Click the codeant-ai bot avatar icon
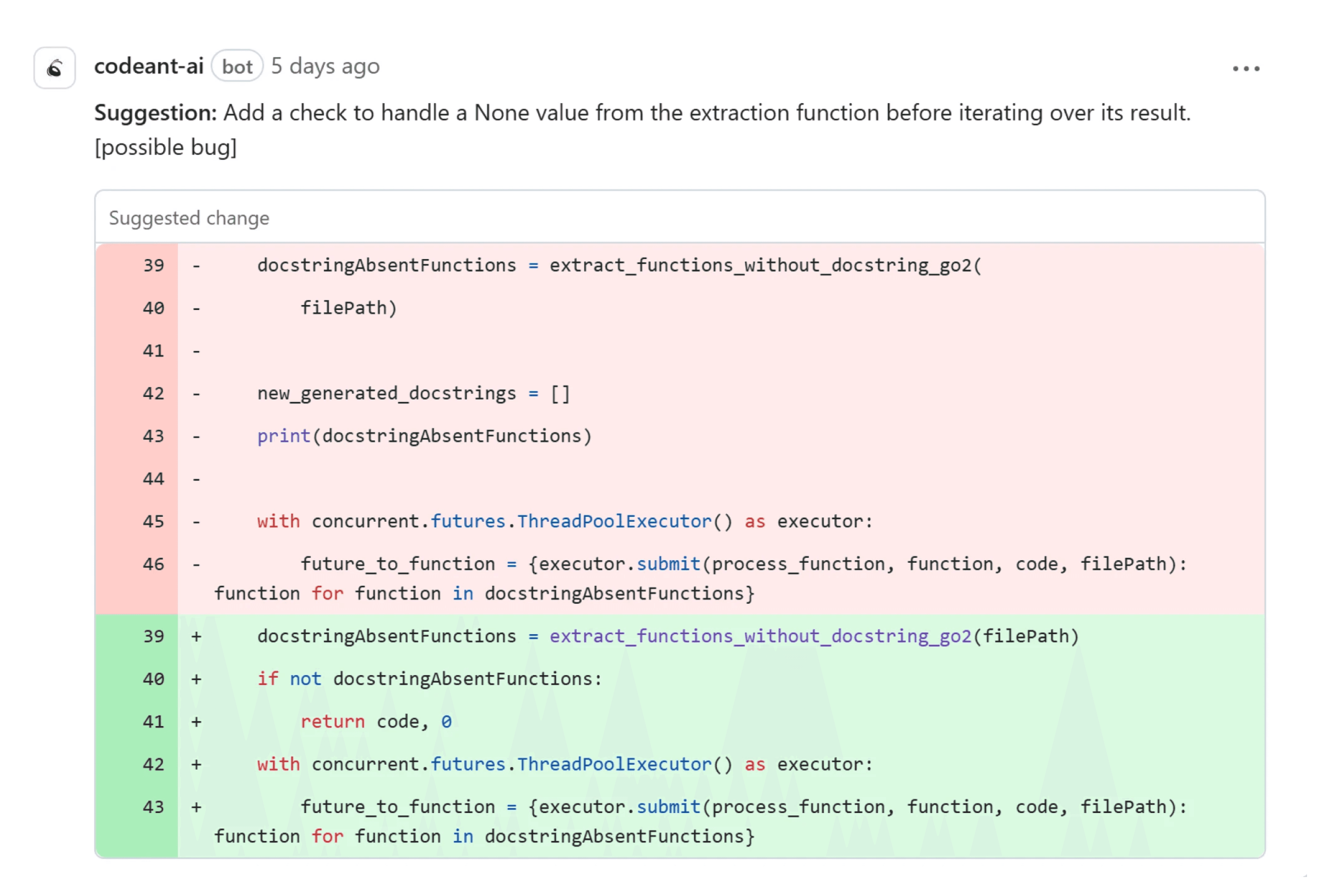This screenshot has height=896, width=1326. coord(55,68)
